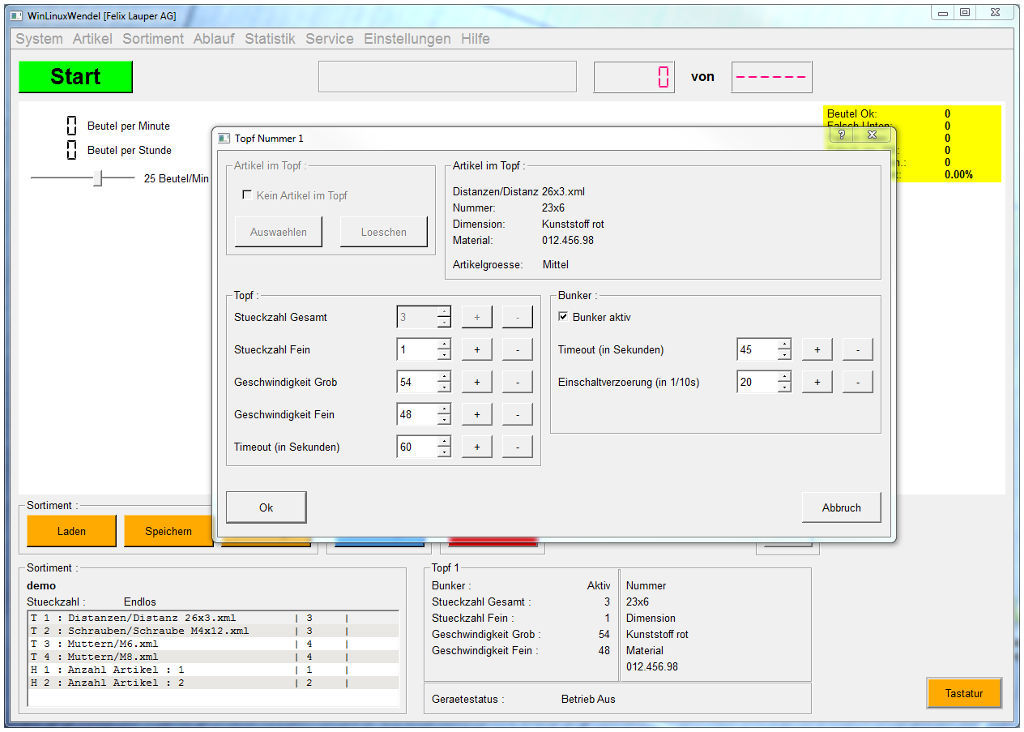Click the Topf Nummer 1 dialog title icon
Image resolution: width=1024 pixels, height=732 pixels.
pyautogui.click(x=224, y=138)
